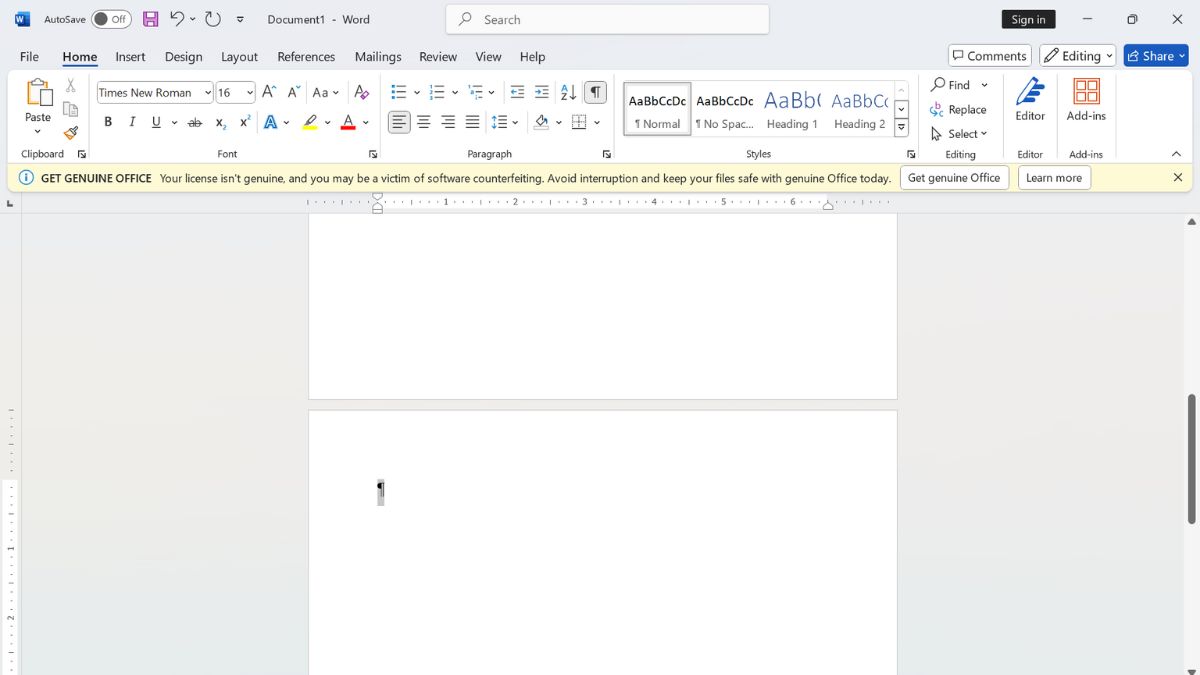Click Replace in Editing group

[959, 109]
